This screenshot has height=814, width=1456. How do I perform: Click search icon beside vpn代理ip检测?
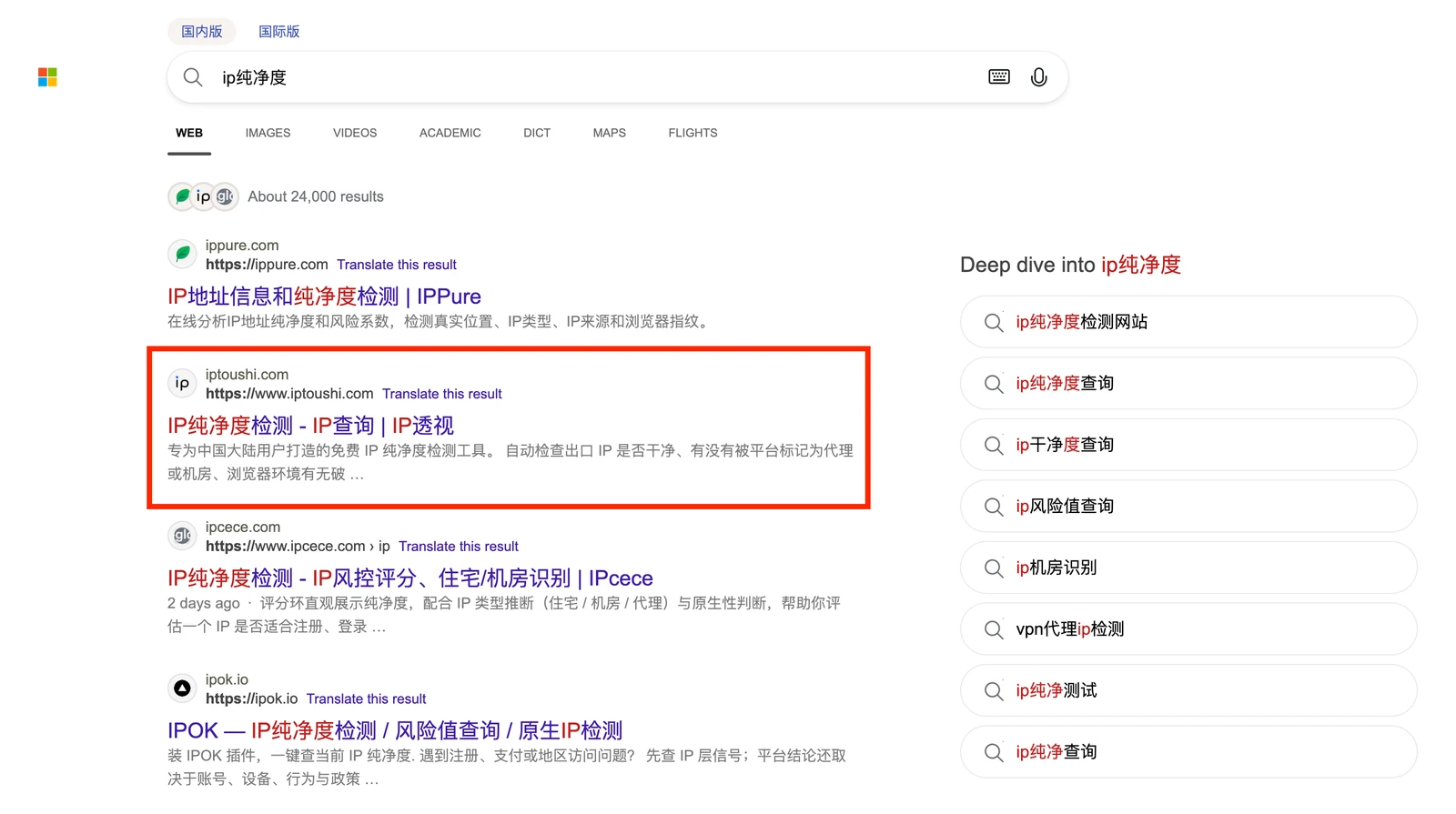994,629
